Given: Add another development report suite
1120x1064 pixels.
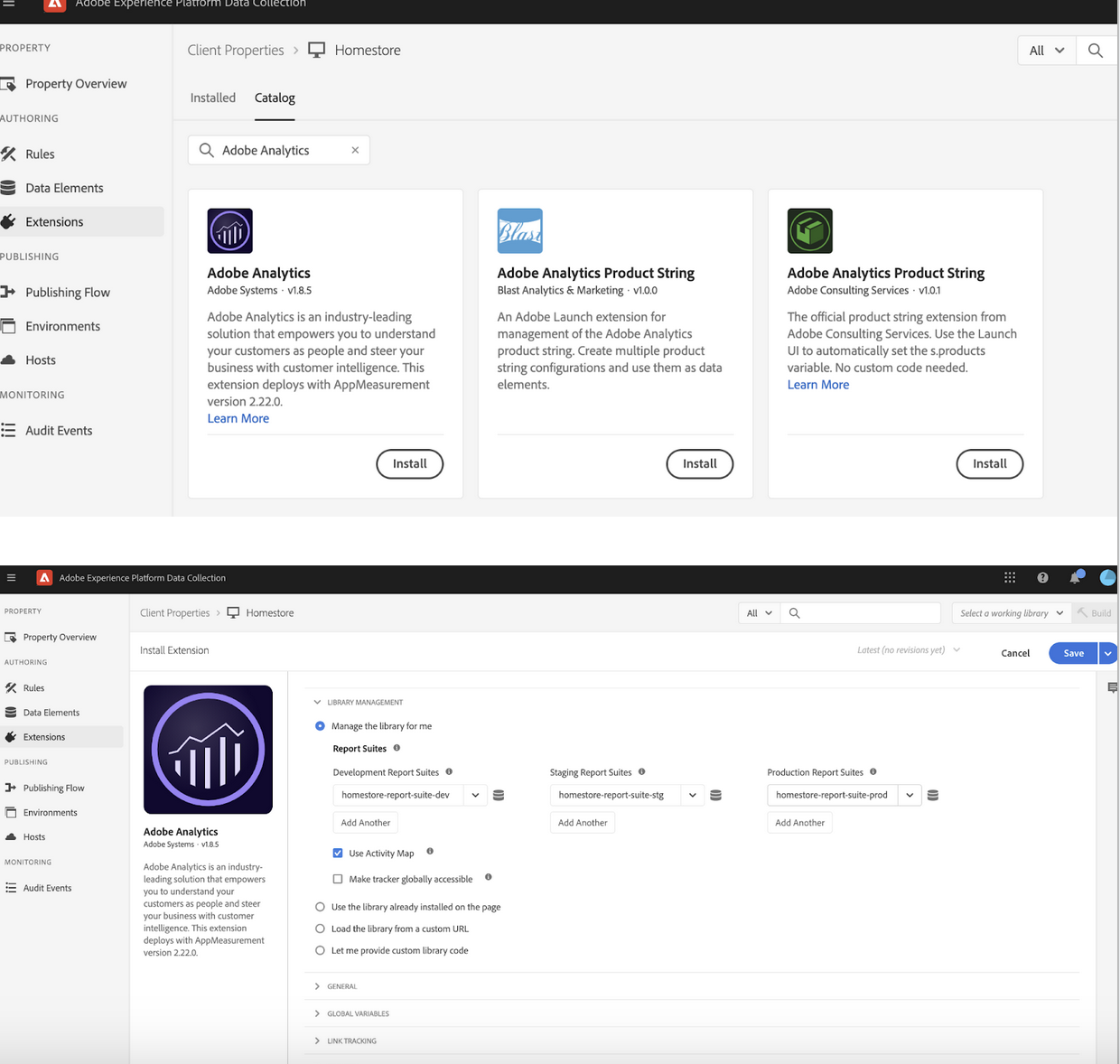Looking at the screenshot, I should [x=366, y=823].
